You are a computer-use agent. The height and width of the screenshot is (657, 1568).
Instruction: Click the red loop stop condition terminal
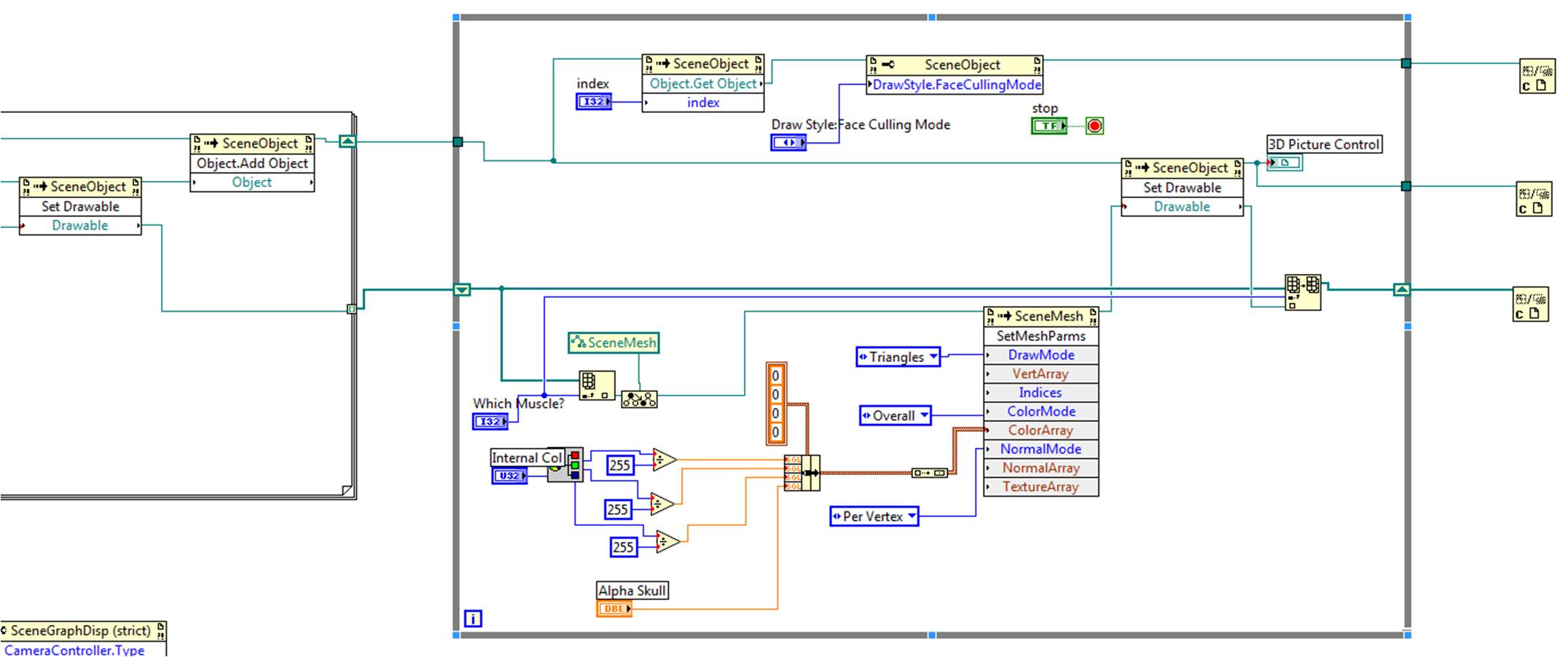pyautogui.click(x=1094, y=126)
